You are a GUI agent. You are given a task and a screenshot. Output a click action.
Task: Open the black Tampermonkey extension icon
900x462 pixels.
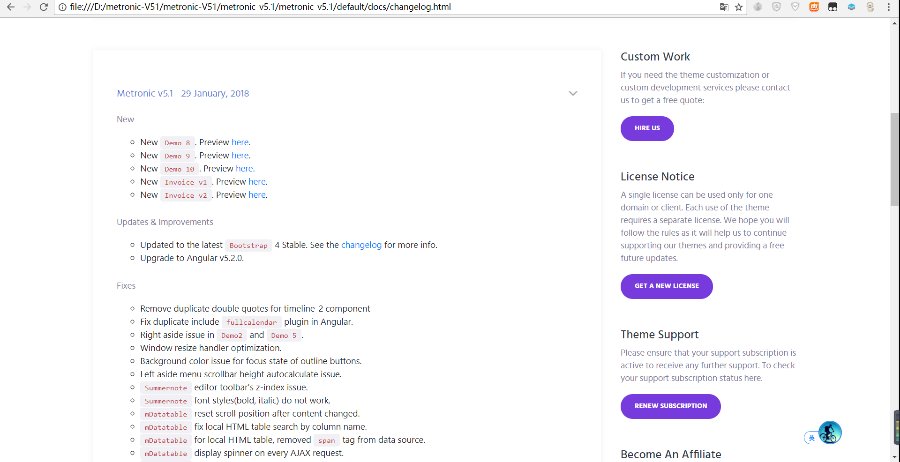(x=832, y=7)
